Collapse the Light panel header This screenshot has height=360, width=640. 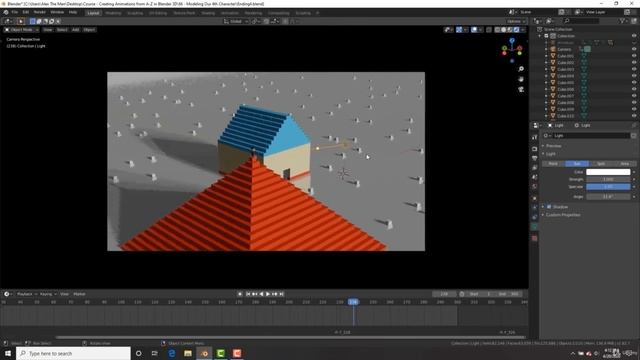(551, 154)
